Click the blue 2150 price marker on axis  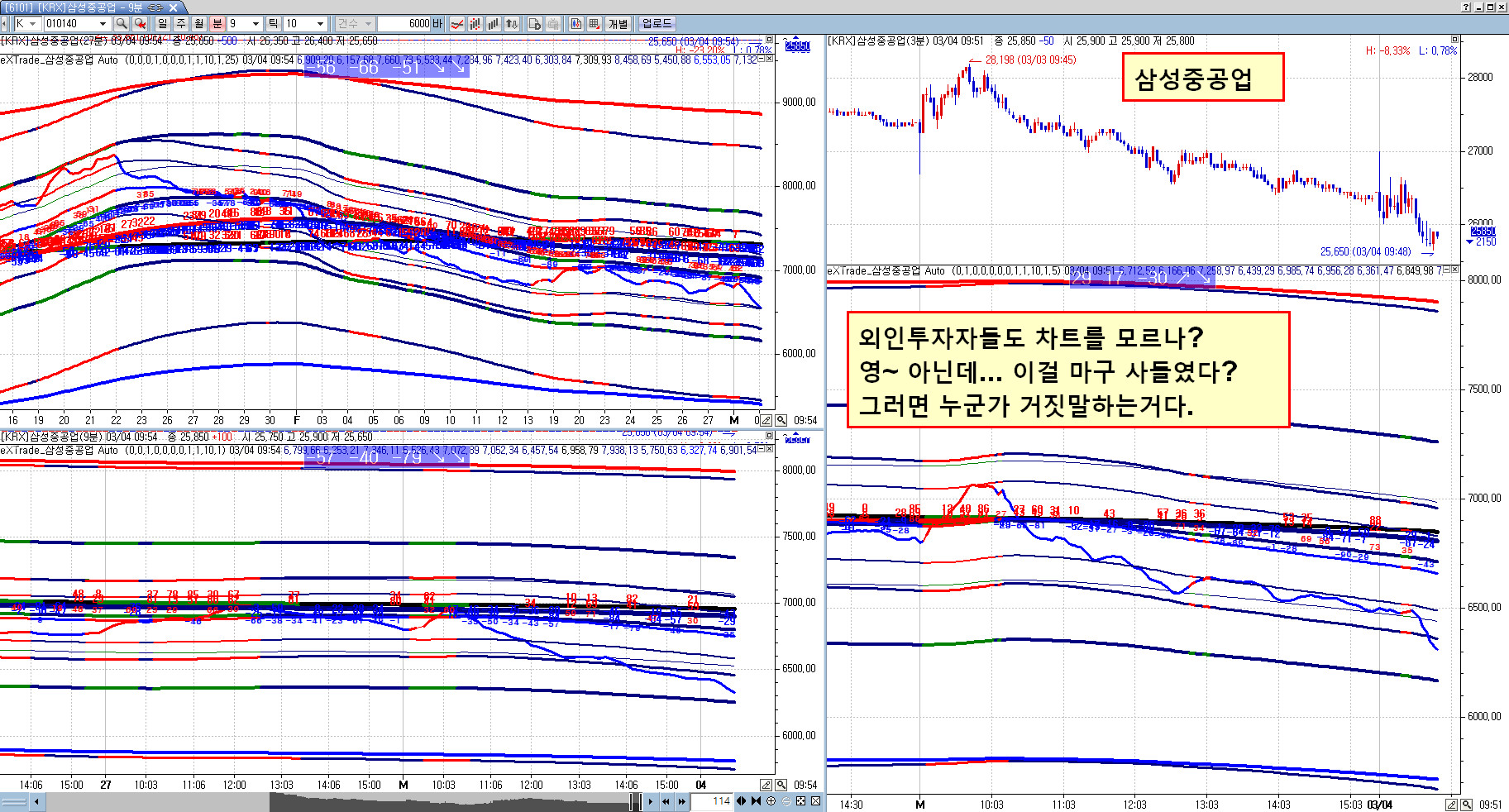click(1482, 242)
